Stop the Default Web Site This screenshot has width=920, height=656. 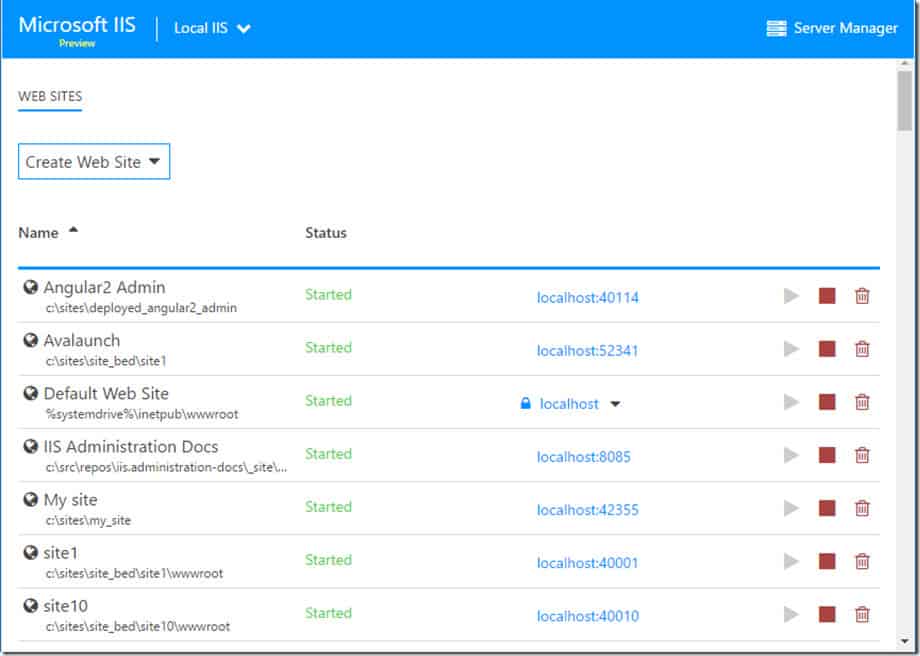[x=827, y=402]
